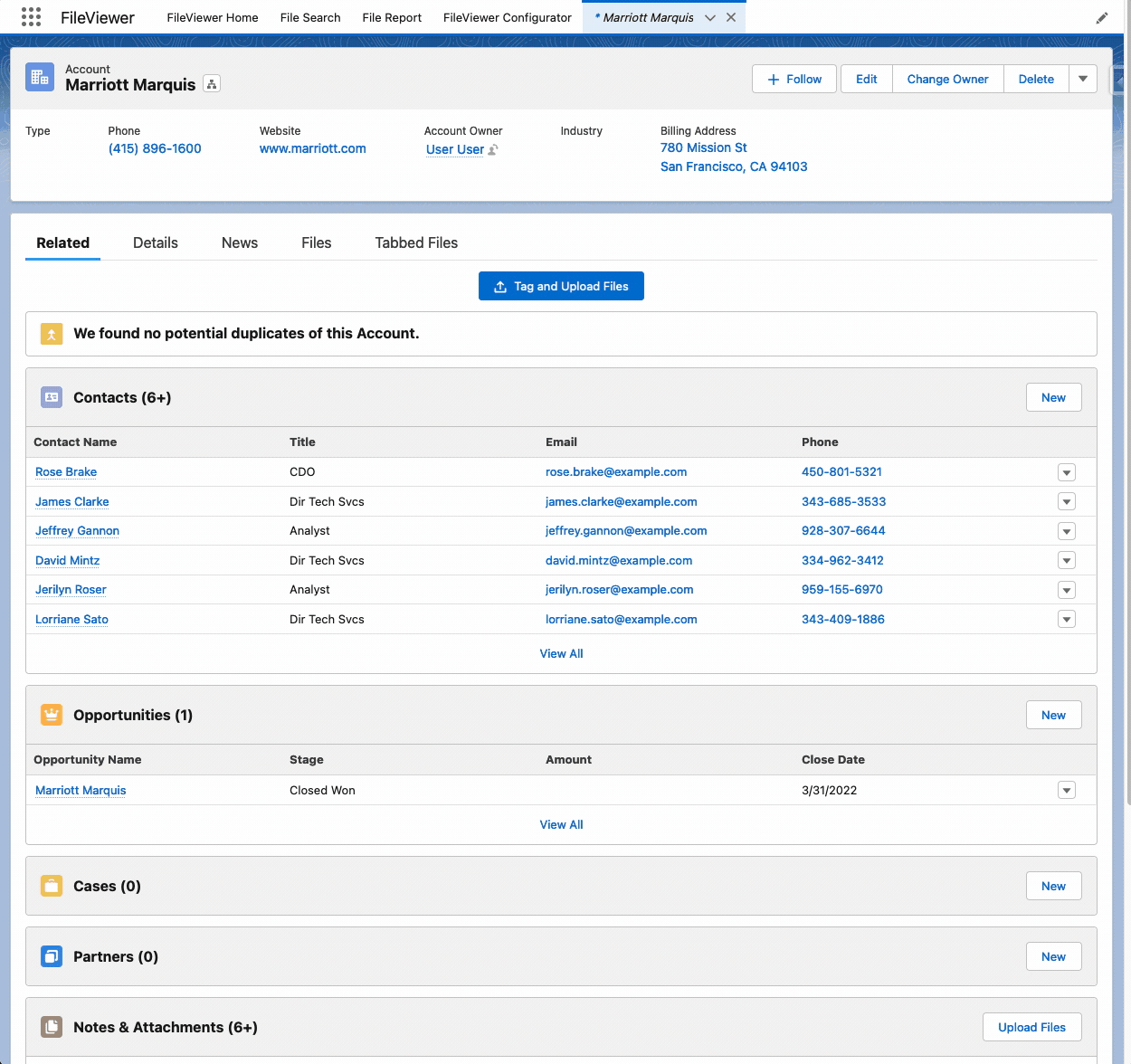Open row actions menu for Jerilyn Roser

[1067, 590]
